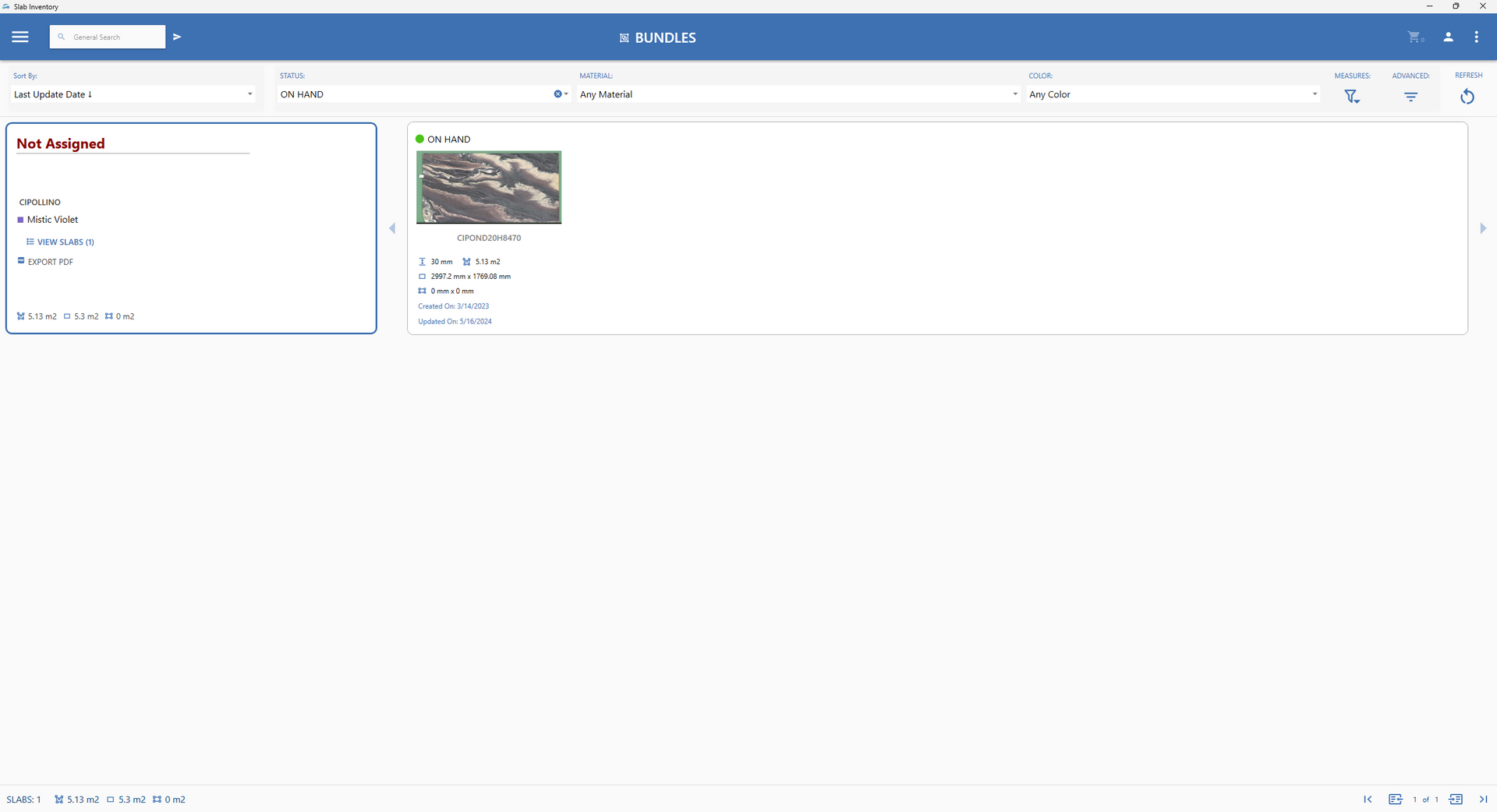Viewport: 1497px width, 812px height.
Task: Click the SLABS: 1 status bar entry
Action: (x=24, y=800)
